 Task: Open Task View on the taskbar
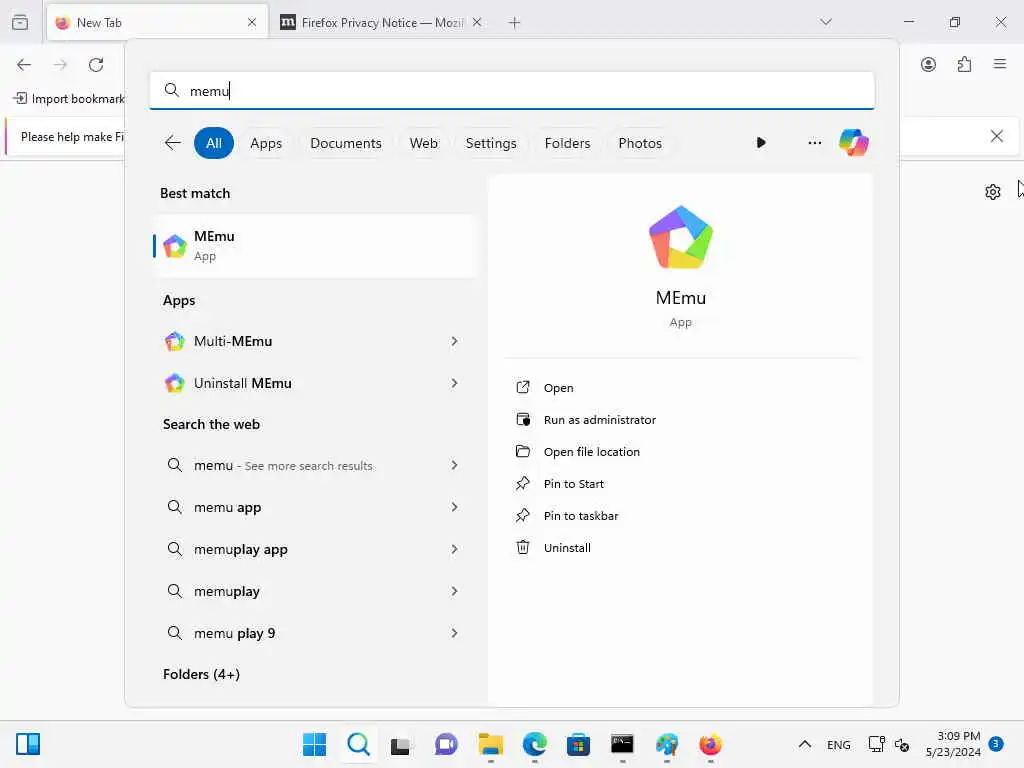(400, 745)
